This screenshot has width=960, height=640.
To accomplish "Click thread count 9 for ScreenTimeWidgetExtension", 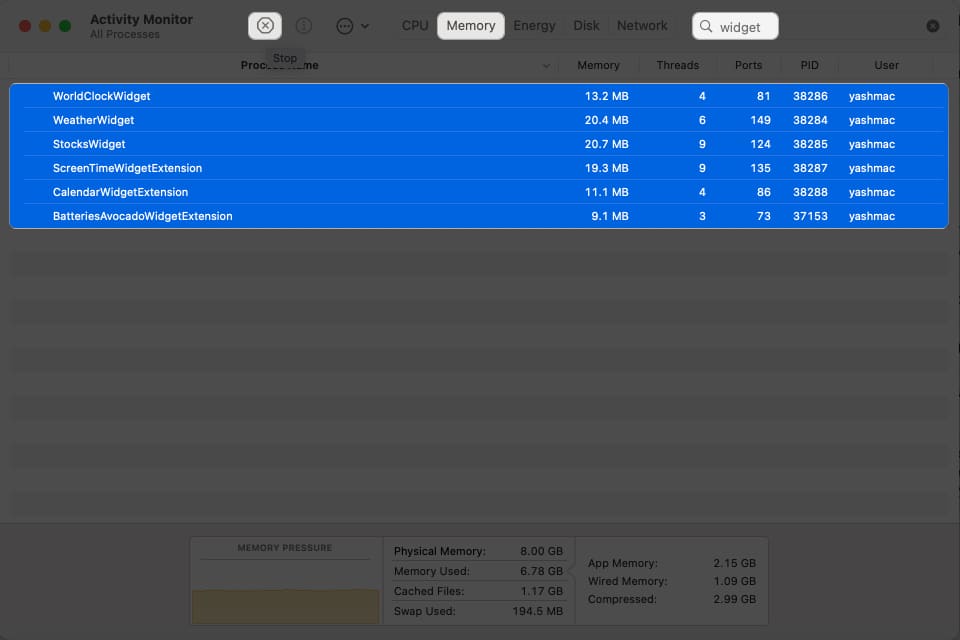I will pos(702,168).
